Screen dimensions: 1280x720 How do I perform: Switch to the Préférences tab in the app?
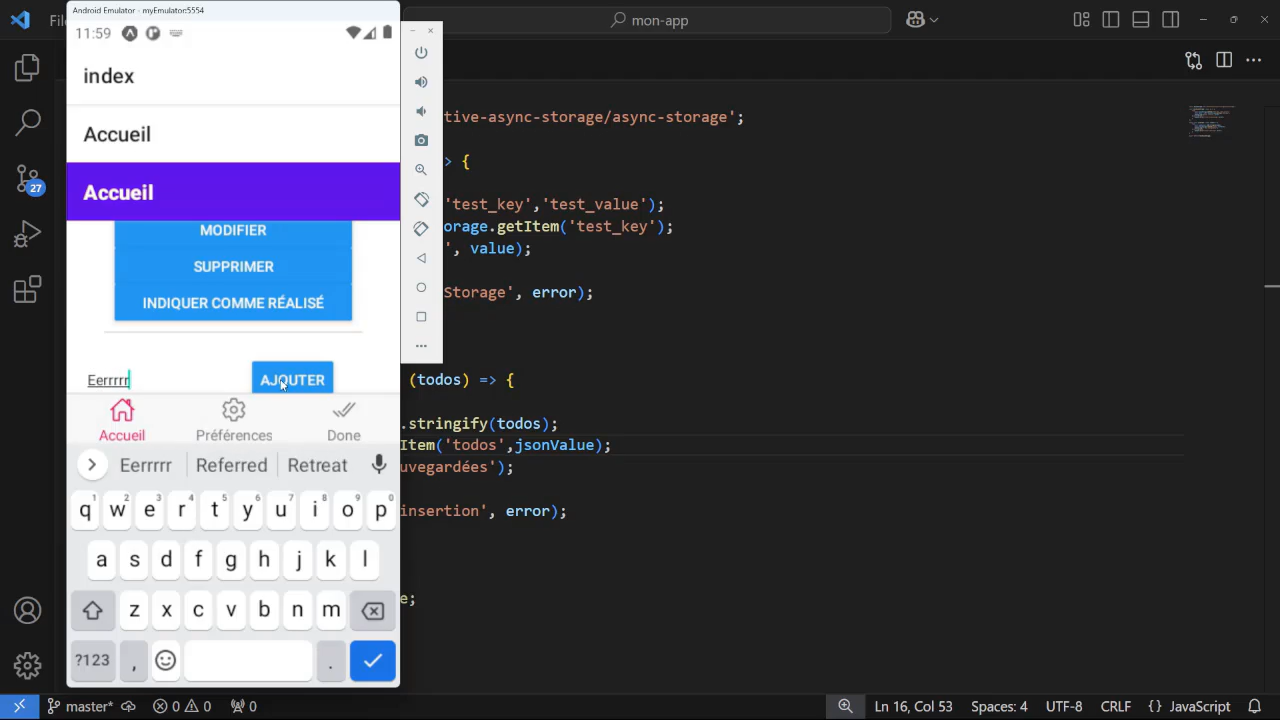point(233,419)
